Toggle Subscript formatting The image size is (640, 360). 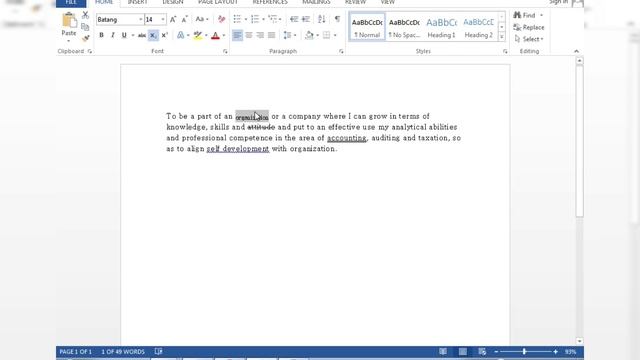click(x=153, y=36)
